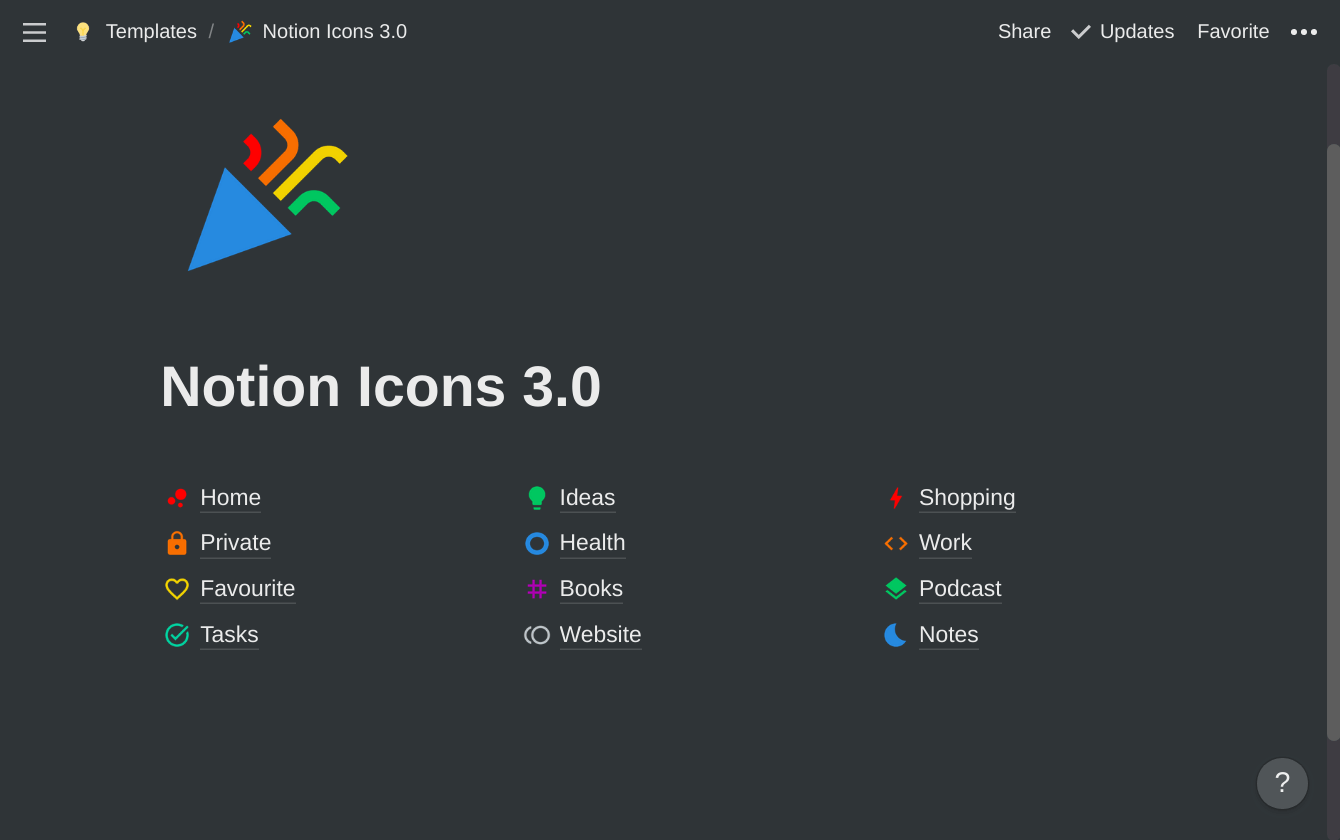Click the orange lock Private icon

[177, 543]
